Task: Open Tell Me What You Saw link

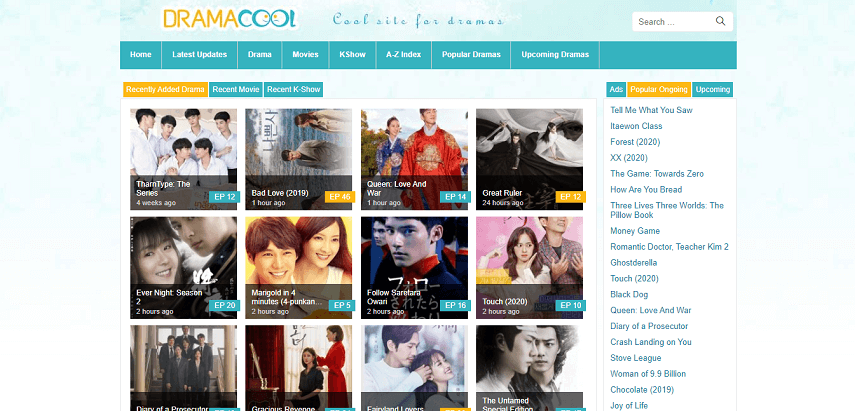Action: [651, 110]
